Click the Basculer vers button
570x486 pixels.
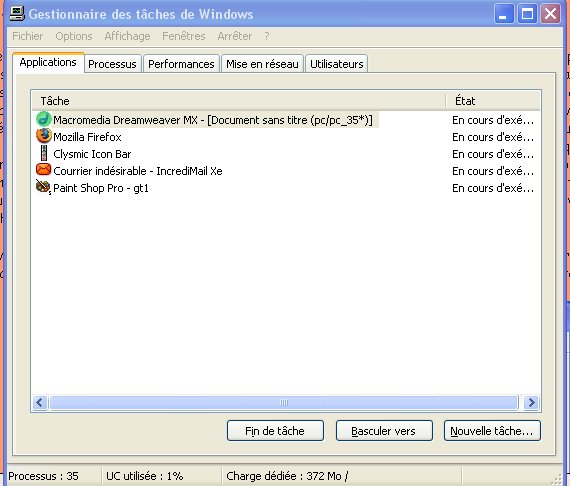click(384, 431)
